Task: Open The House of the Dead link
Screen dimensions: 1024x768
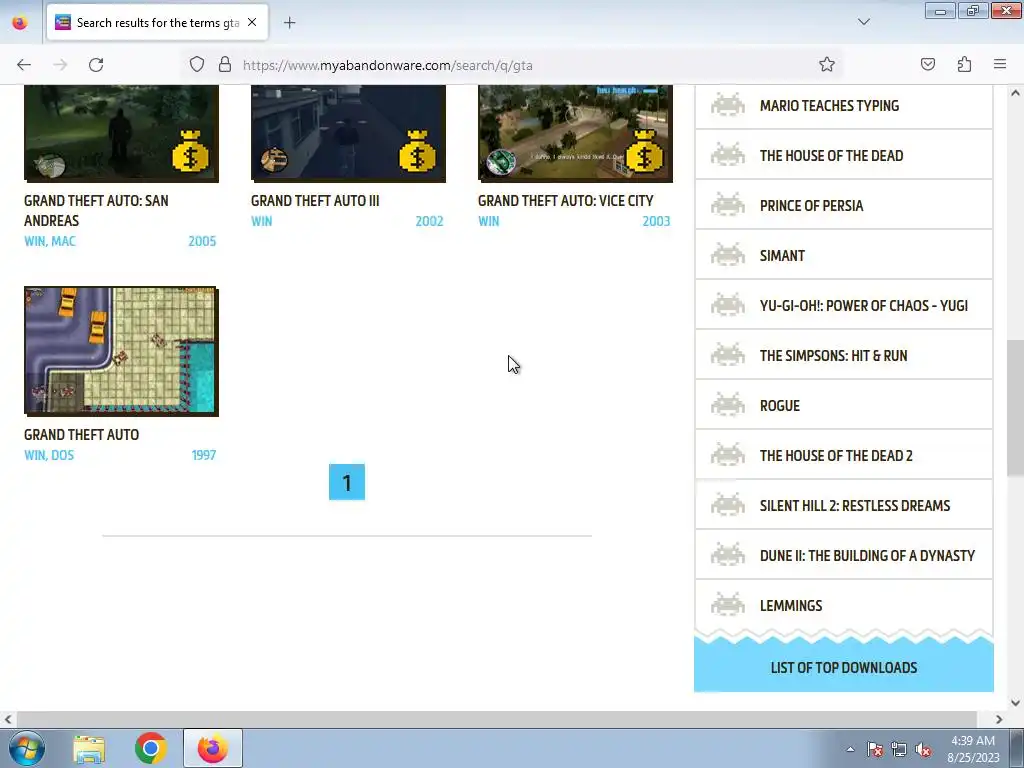Action: tap(831, 155)
